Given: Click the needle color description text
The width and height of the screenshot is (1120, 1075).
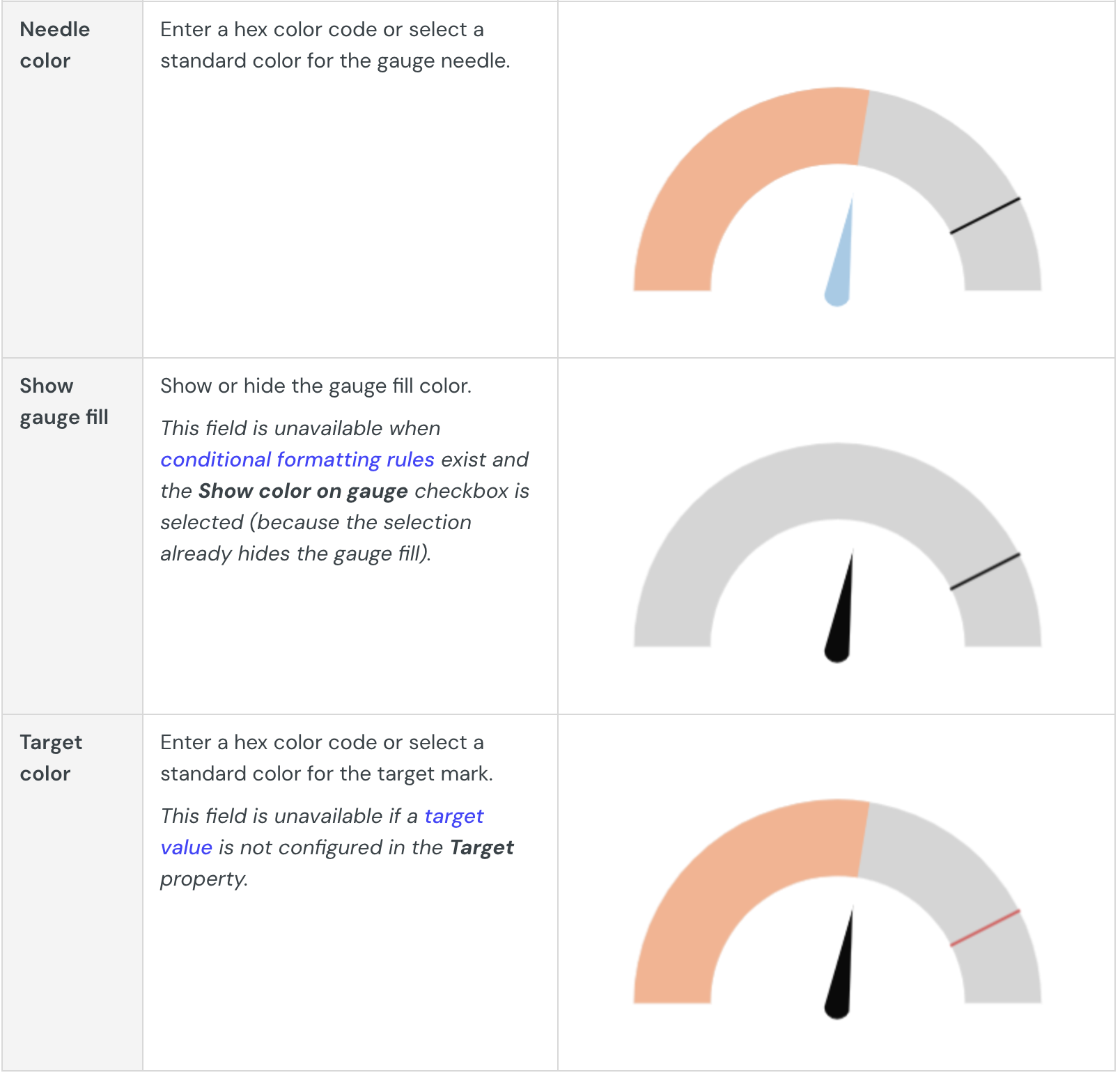Looking at the screenshot, I should click(335, 45).
